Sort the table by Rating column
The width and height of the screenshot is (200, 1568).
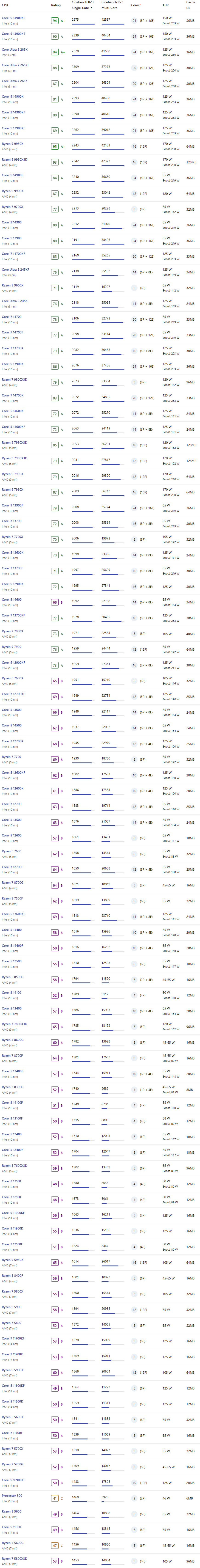(x=56, y=5)
